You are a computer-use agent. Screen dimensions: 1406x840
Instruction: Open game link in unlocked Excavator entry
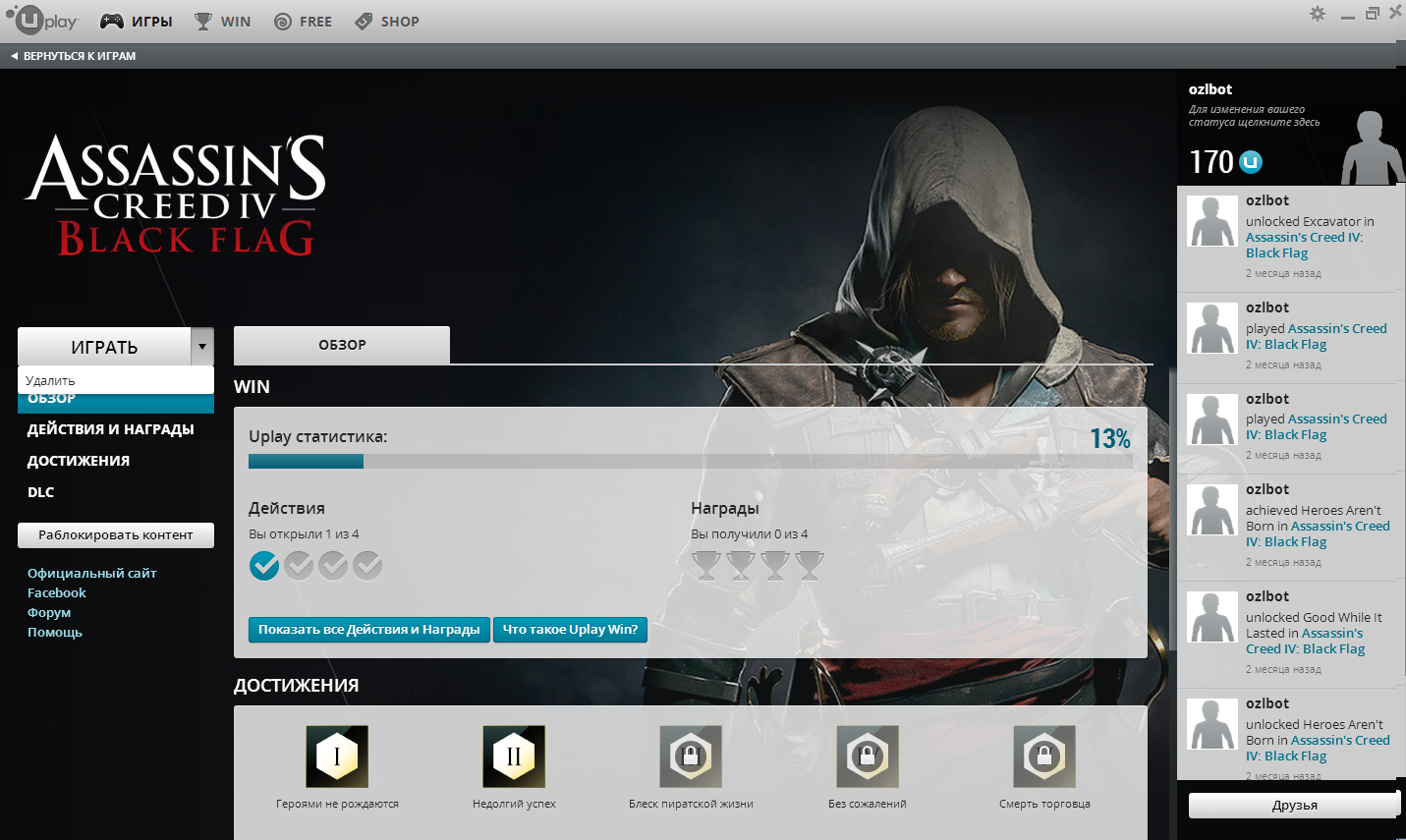click(x=1304, y=245)
